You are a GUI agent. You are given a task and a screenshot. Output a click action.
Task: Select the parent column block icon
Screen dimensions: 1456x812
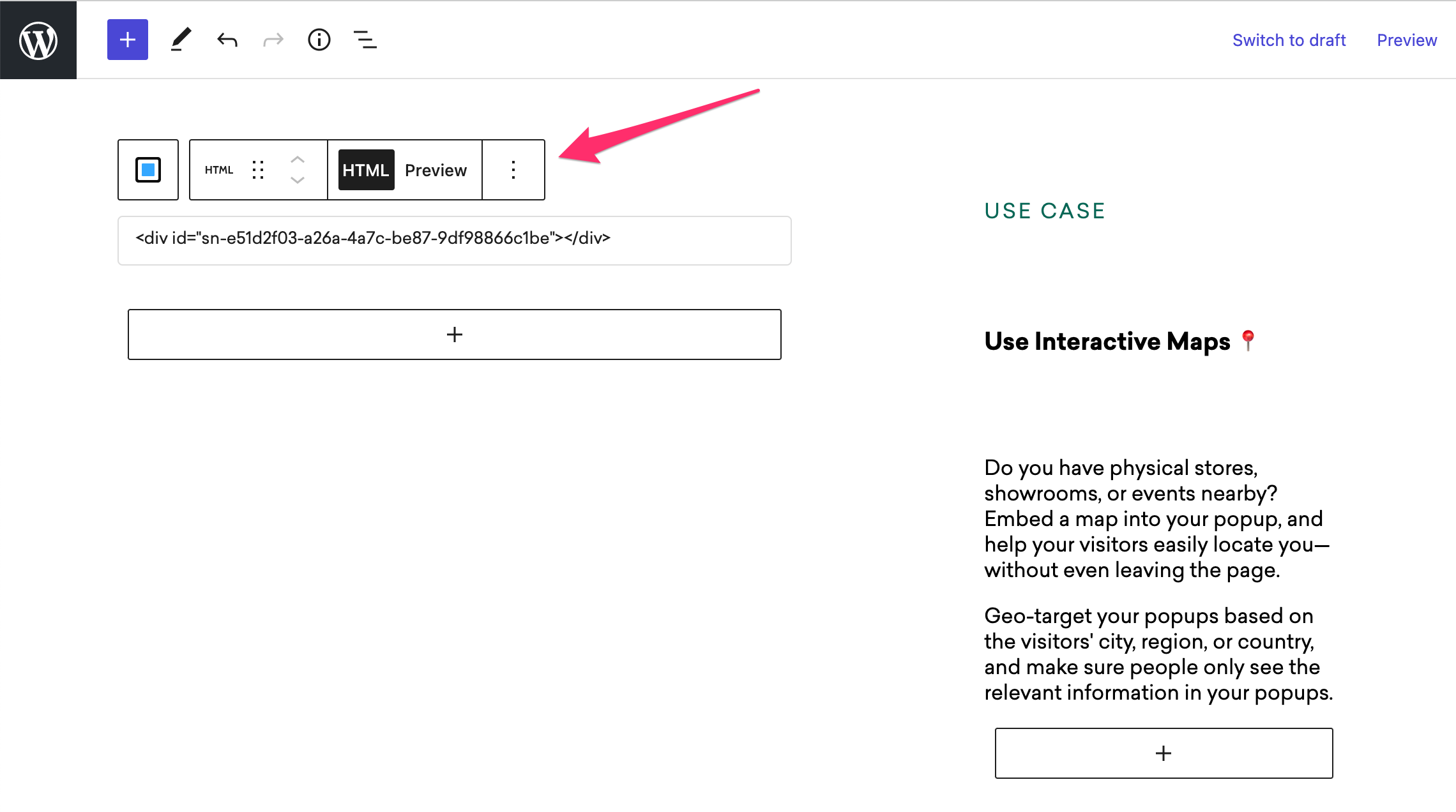coord(148,170)
